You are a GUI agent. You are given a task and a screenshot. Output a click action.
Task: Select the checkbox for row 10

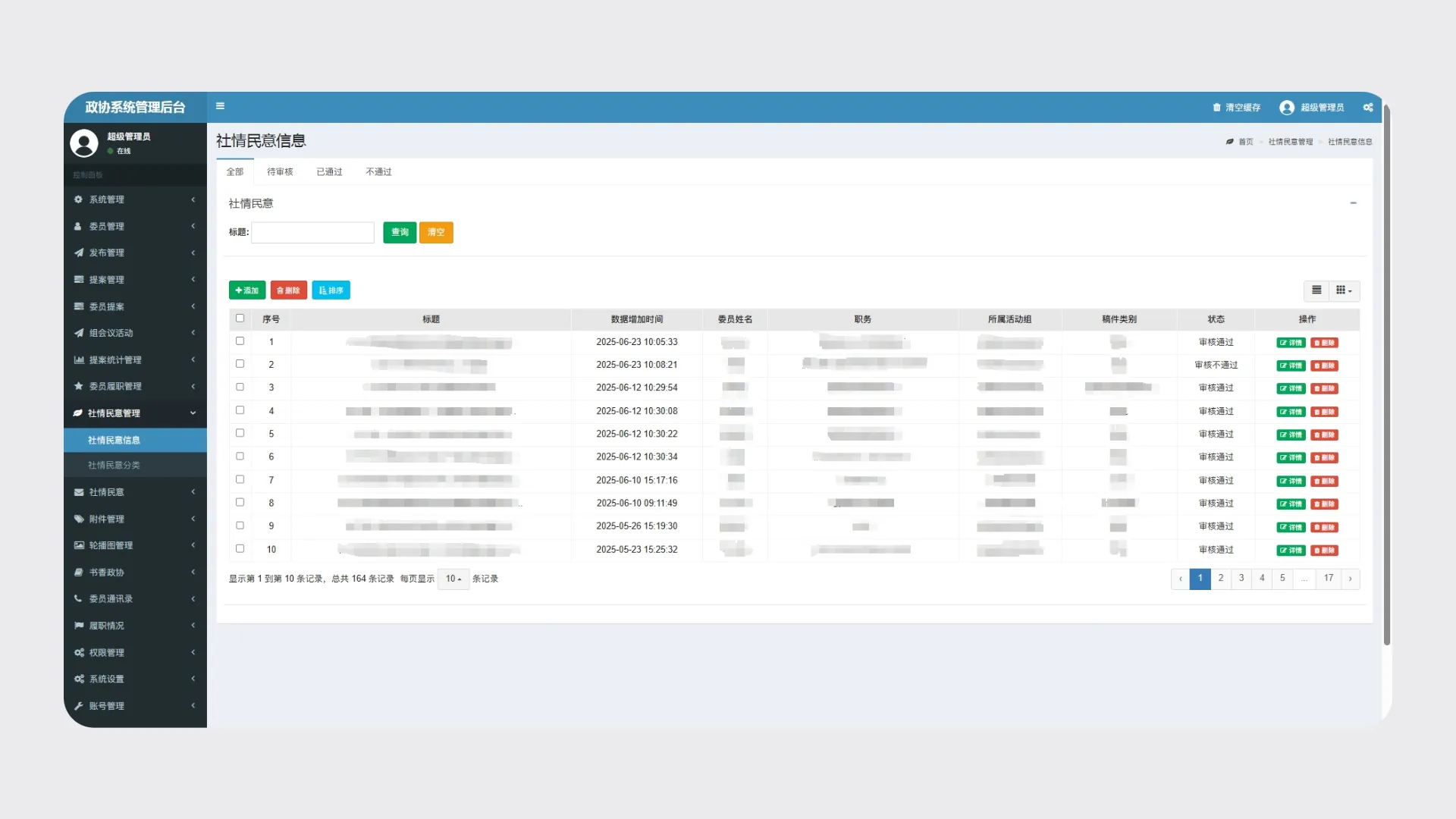[240, 549]
